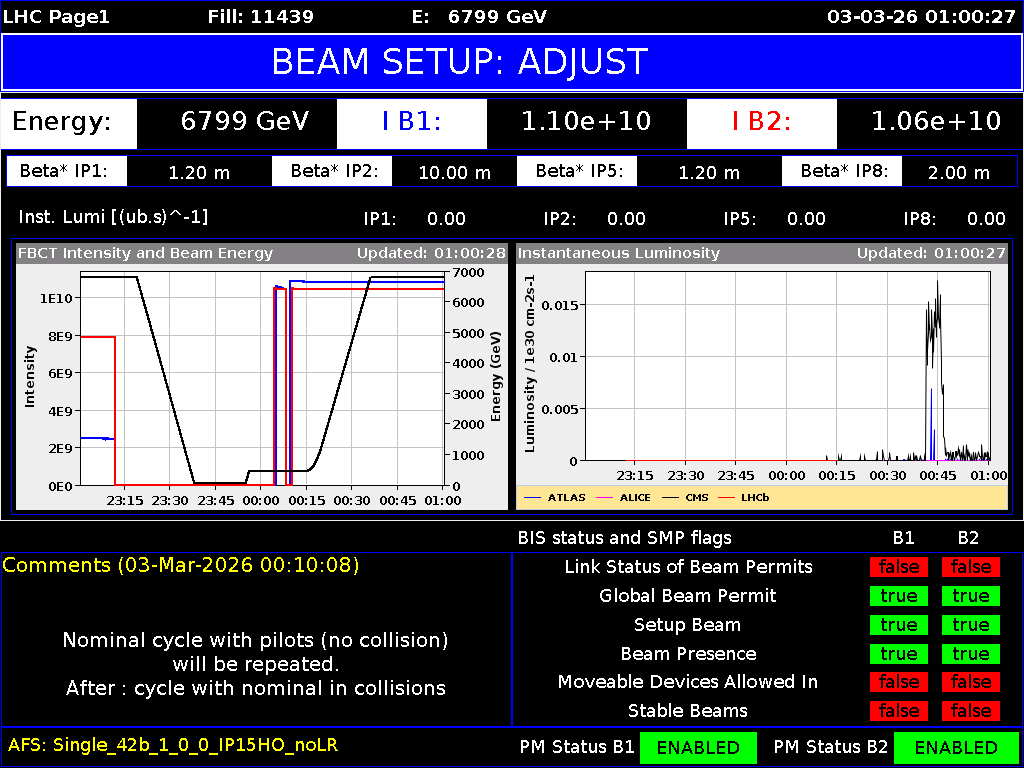Toggle the Moveable Devices Allowed In B1 flag
This screenshot has width=1024, height=768.
click(x=898, y=682)
